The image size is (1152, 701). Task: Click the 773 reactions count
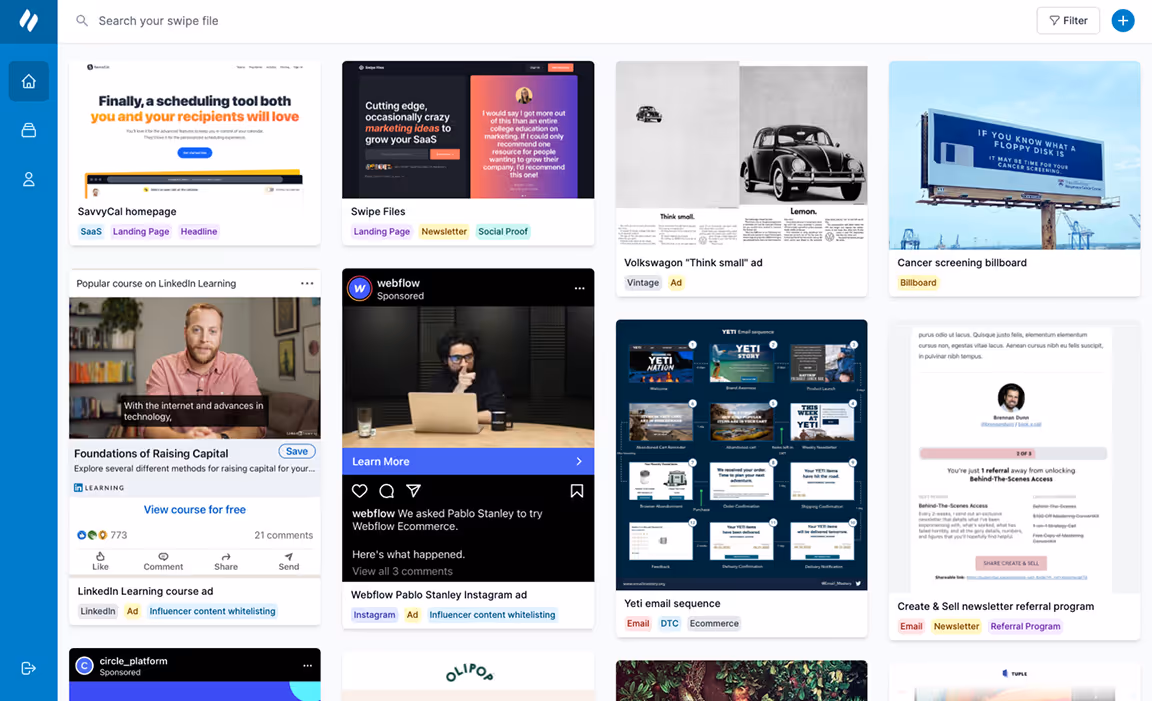pyautogui.click(x=118, y=535)
